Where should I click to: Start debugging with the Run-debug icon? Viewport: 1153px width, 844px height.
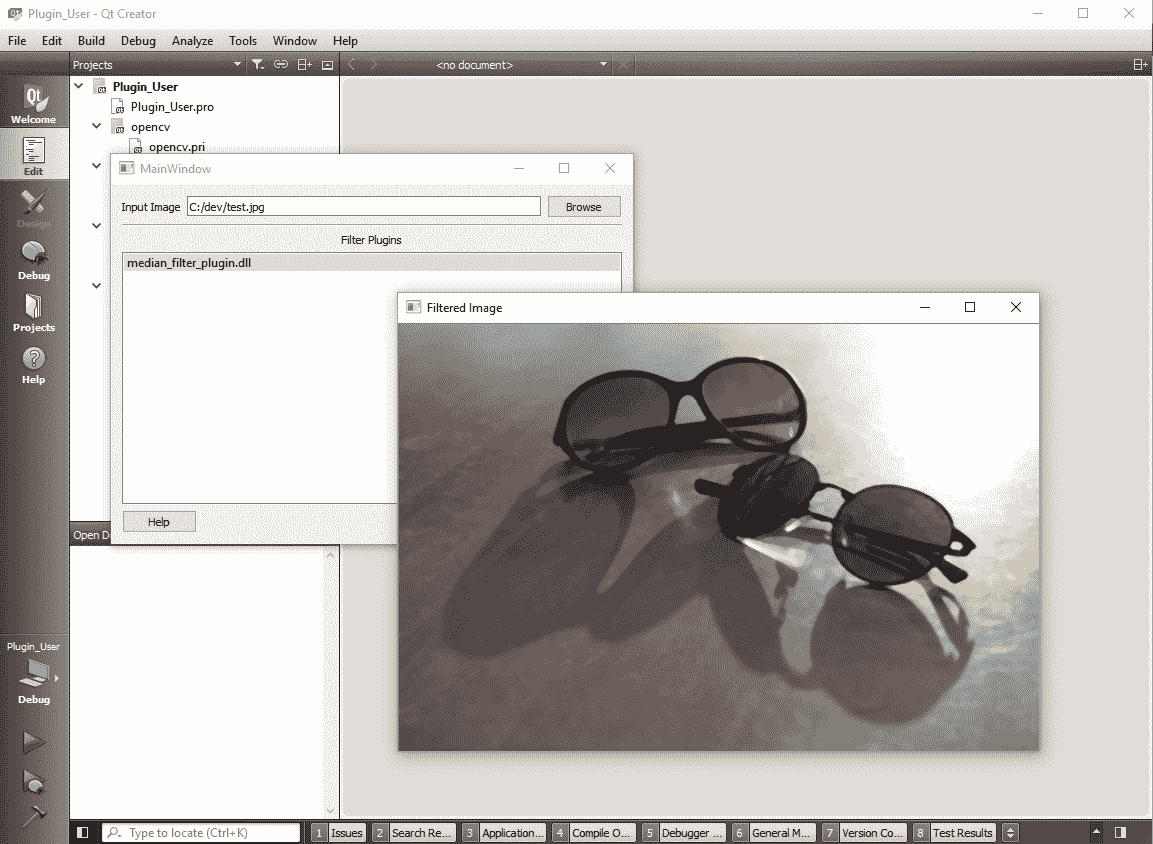tap(33, 780)
